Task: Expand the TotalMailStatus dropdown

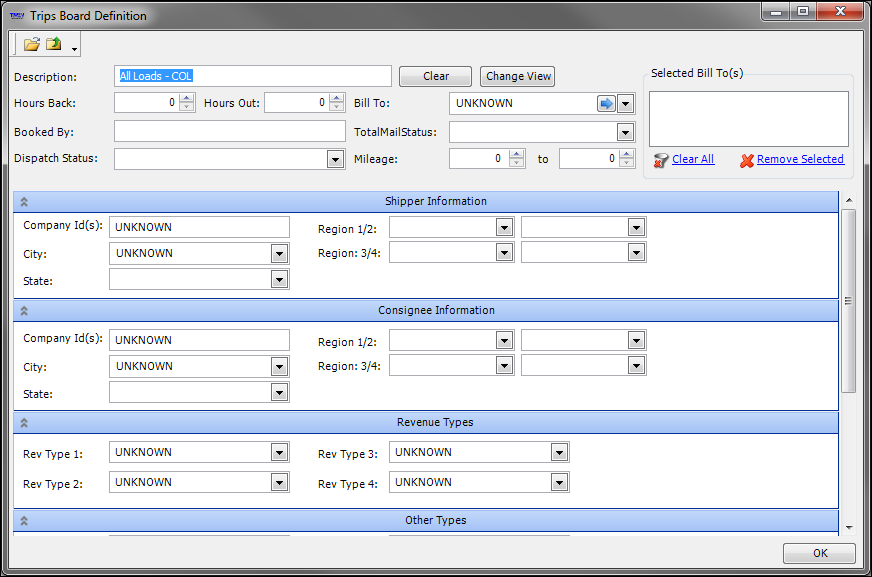Action: click(625, 132)
